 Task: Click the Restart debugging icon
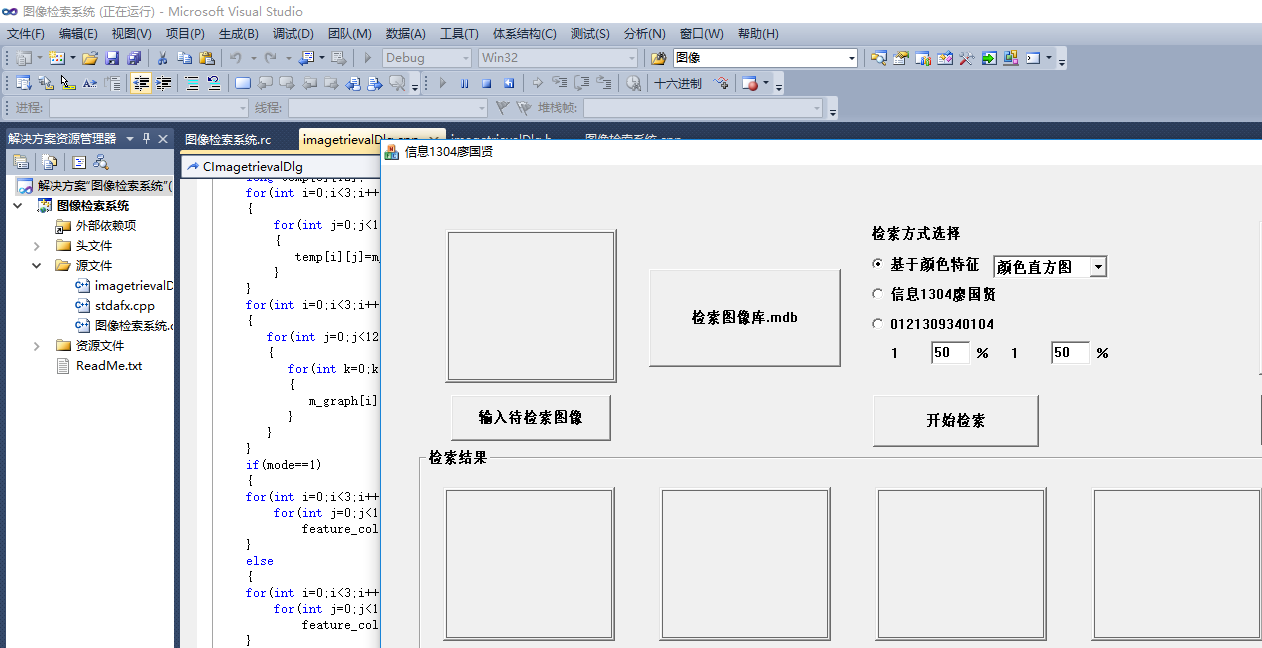(x=509, y=83)
